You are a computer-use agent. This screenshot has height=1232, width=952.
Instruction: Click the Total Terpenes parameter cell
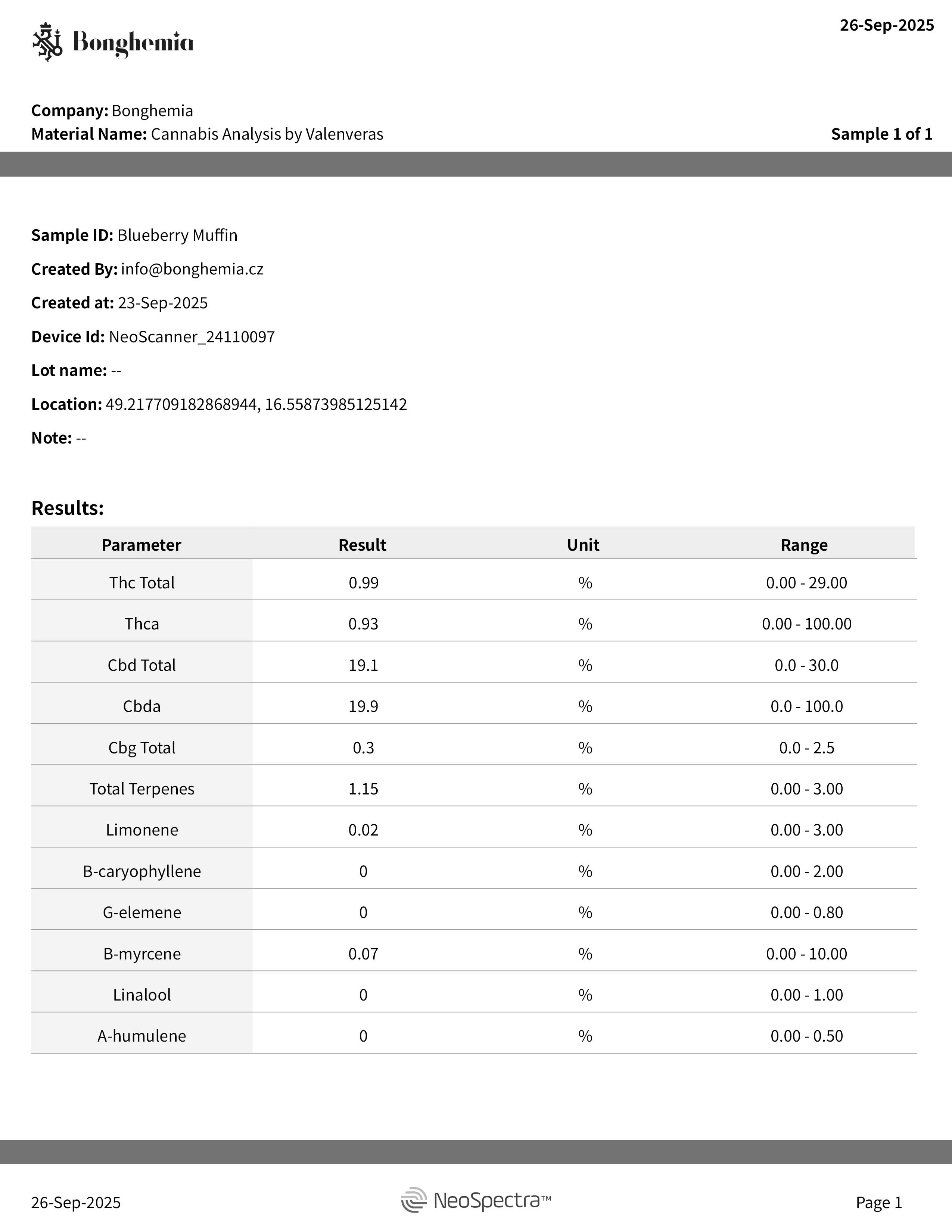[x=142, y=788]
